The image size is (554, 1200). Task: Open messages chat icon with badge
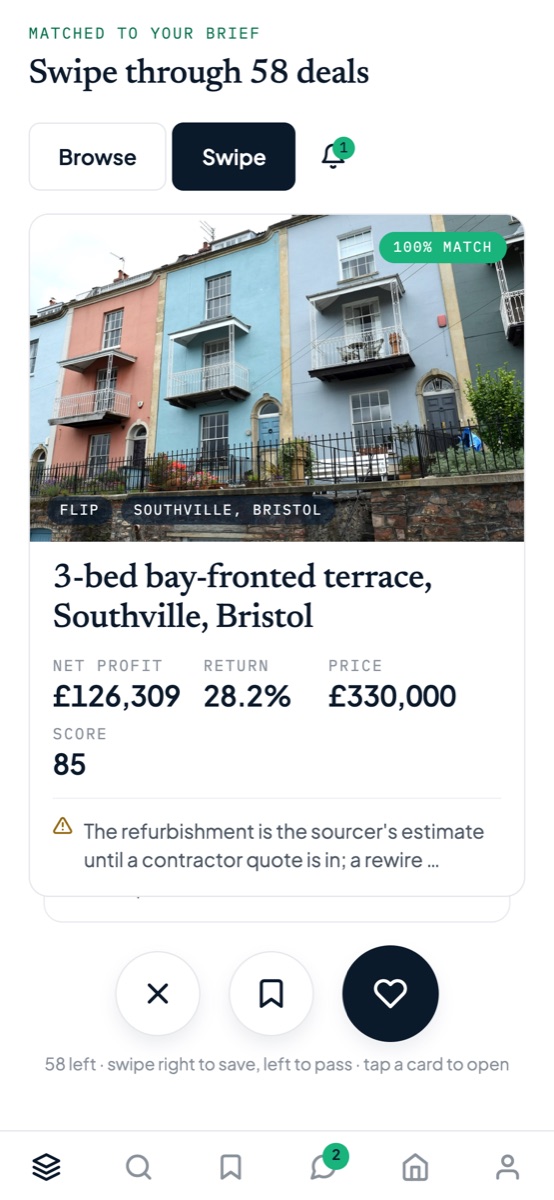pyautogui.click(x=323, y=1166)
